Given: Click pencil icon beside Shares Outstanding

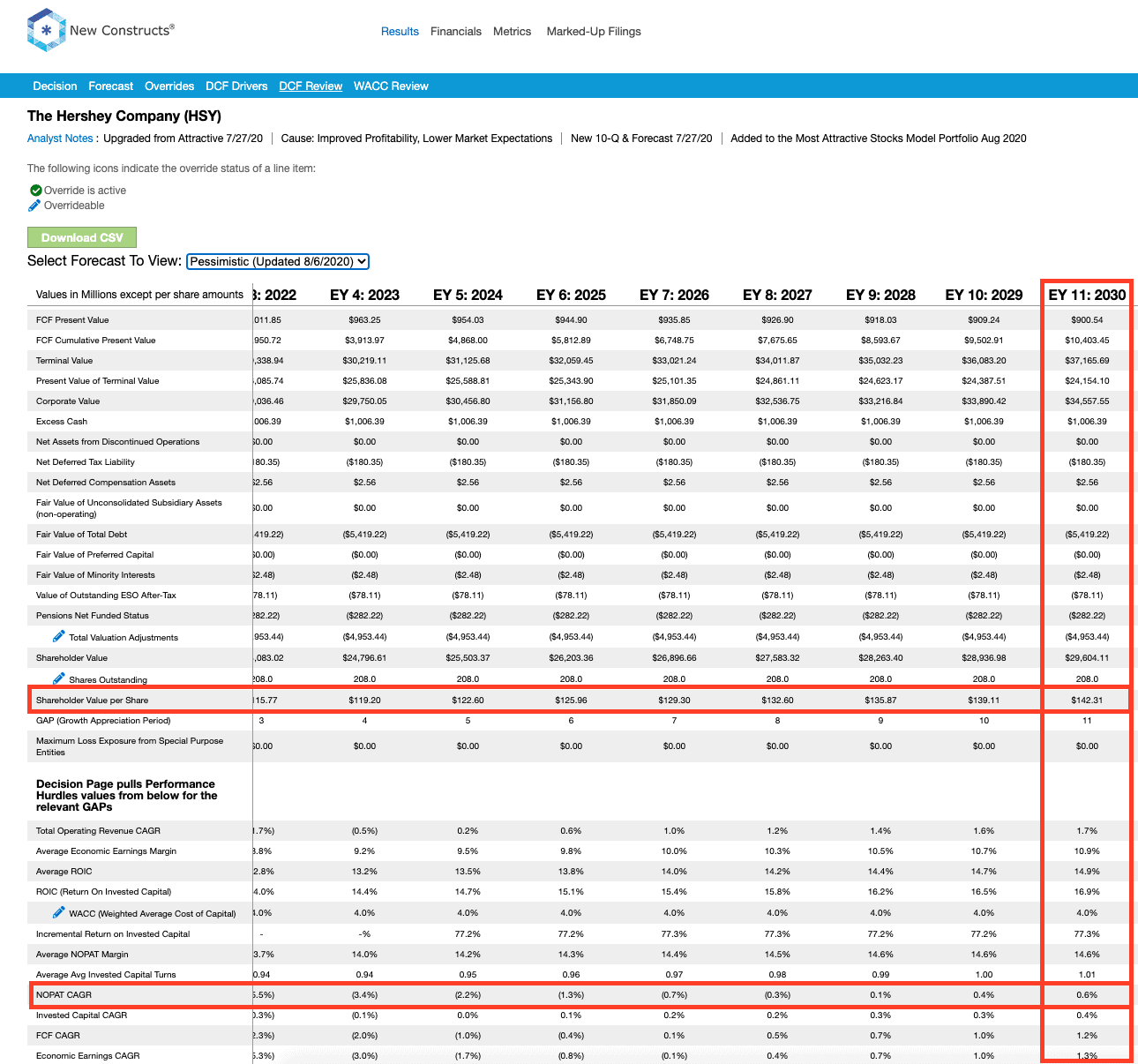Looking at the screenshot, I should click(x=59, y=678).
